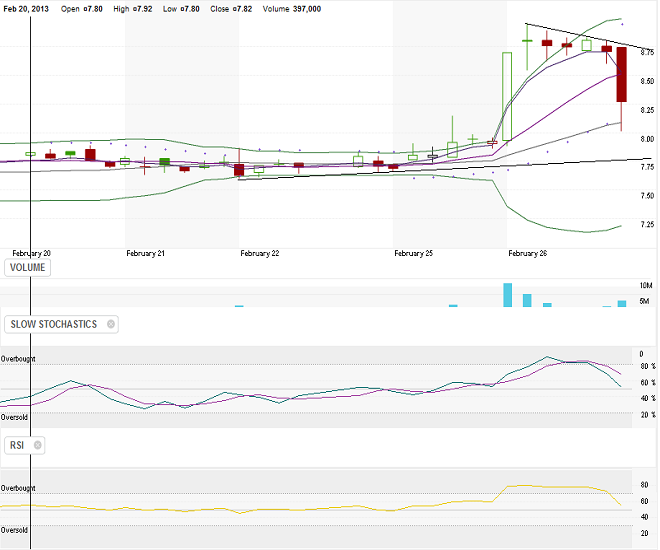This screenshot has width=660, height=550.
Task: Click the tall hollow green candle on February 26
Action: pos(507,95)
